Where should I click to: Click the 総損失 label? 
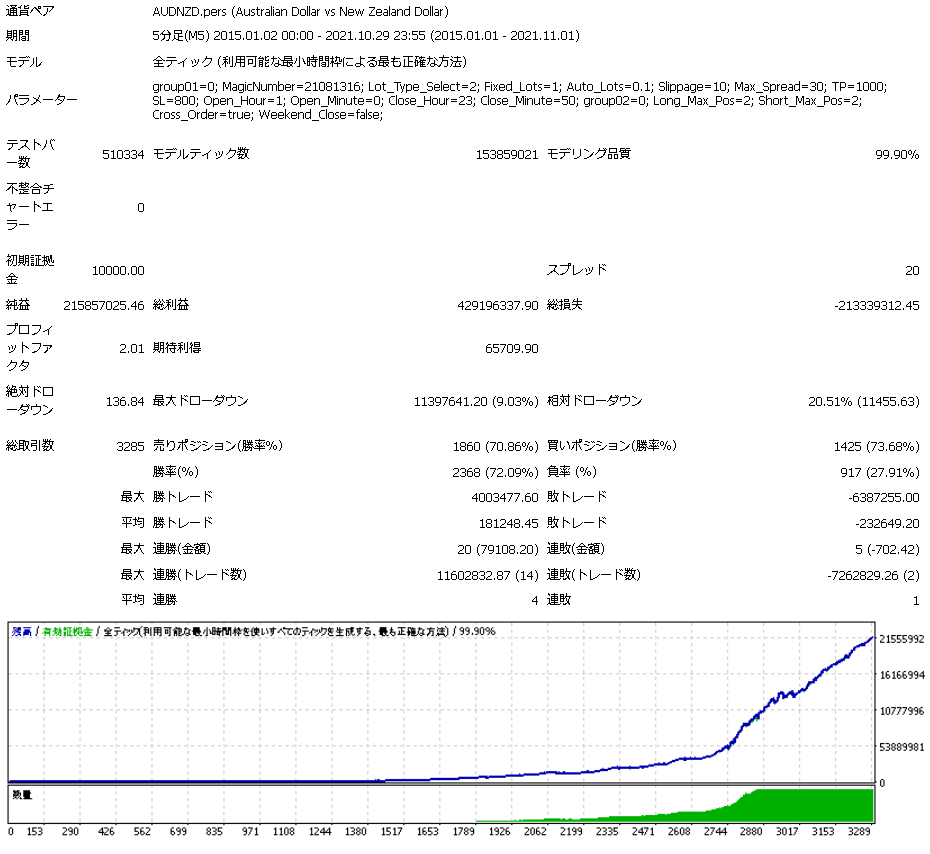tap(565, 305)
